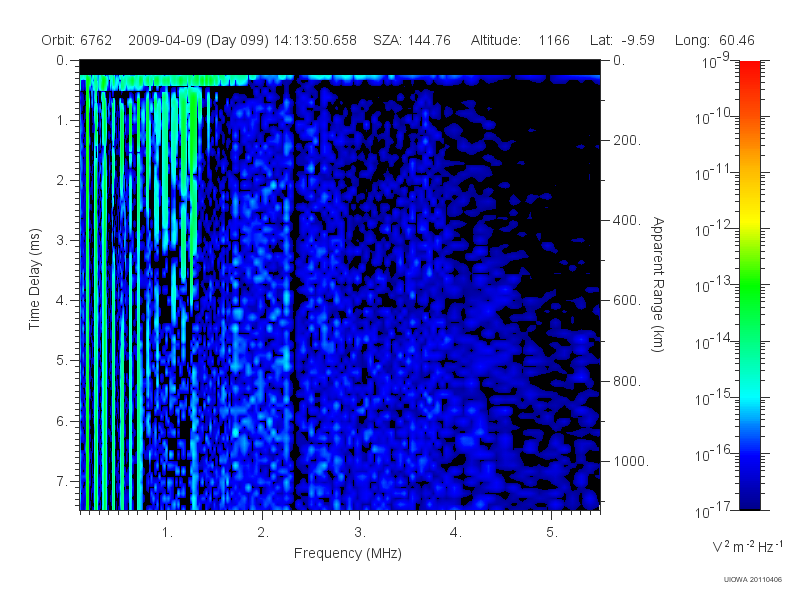Click the 5. tick label on time delay axis
Viewport: 800px width, 600px height.
62,360
